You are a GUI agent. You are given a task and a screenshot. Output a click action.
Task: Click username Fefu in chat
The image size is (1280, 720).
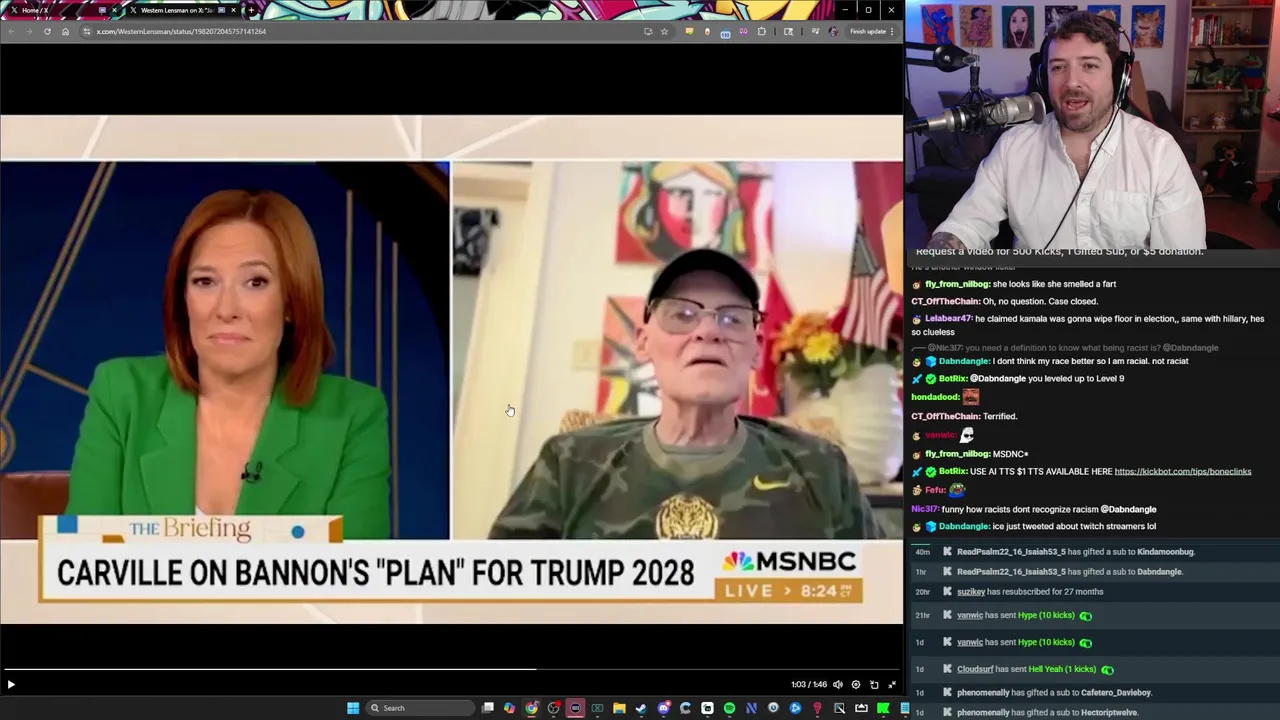tap(935, 490)
